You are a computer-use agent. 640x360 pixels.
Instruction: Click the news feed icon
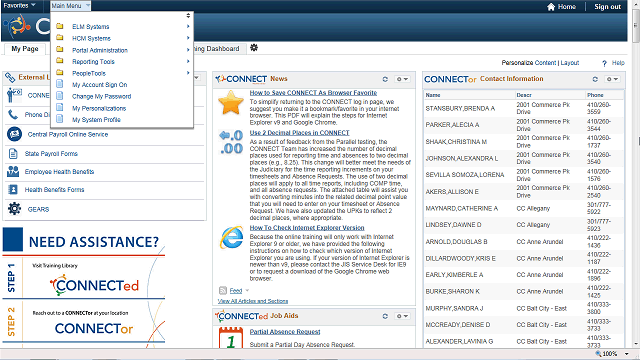[x=223, y=291]
